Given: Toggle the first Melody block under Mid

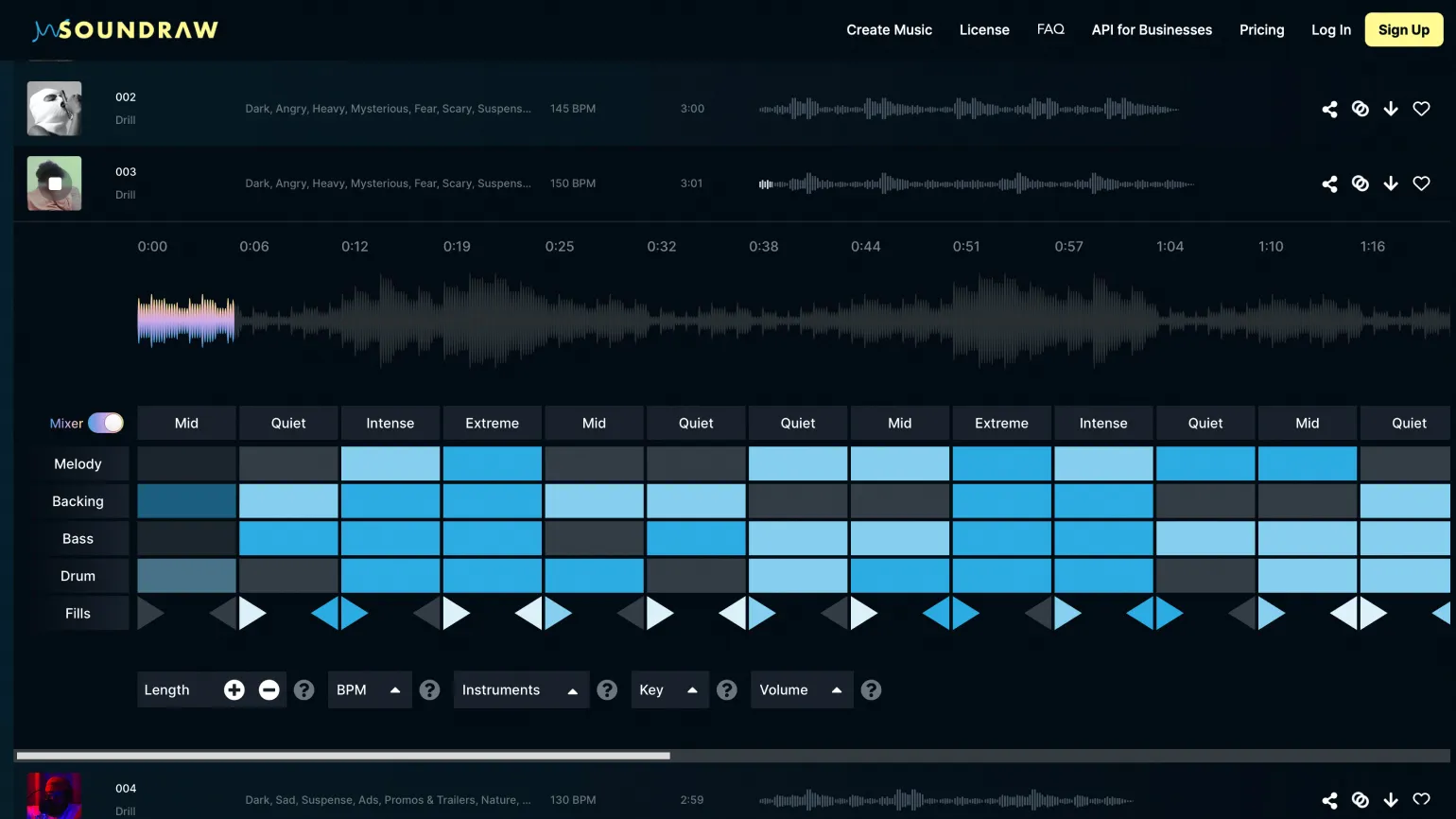Looking at the screenshot, I should [x=186, y=464].
